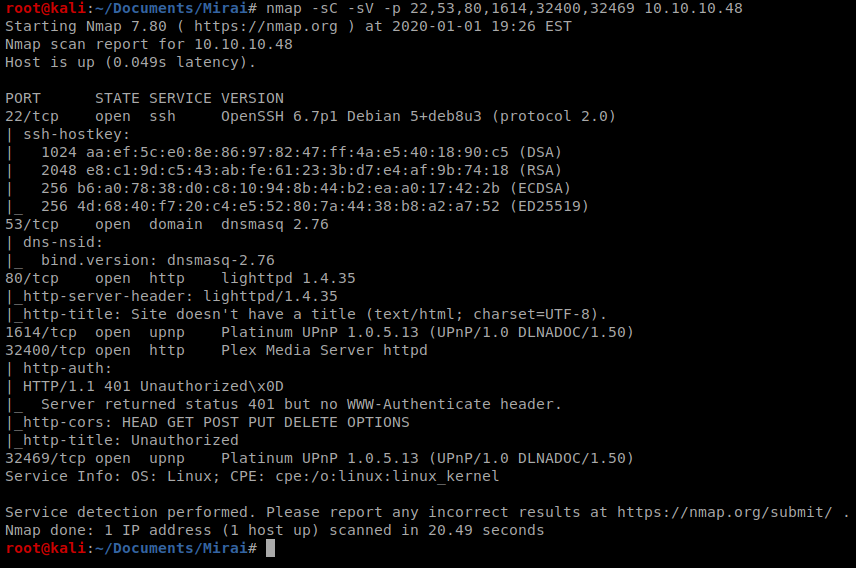Click the target IP 10.10.10.48 in the command
The width and height of the screenshot is (856, 568).
[693, 9]
